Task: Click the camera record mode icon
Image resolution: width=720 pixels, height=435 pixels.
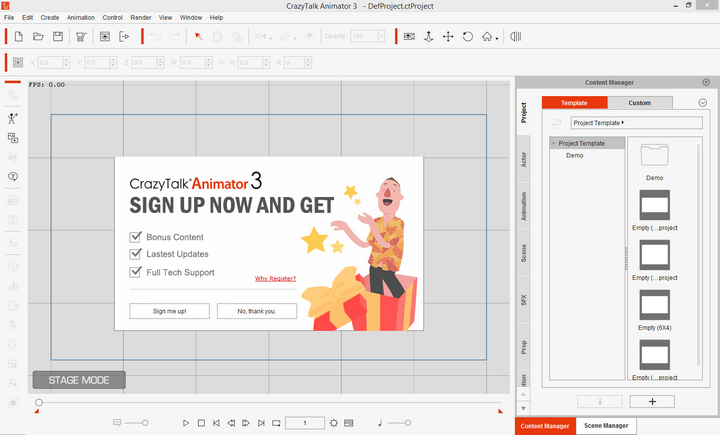Action: (x=409, y=37)
